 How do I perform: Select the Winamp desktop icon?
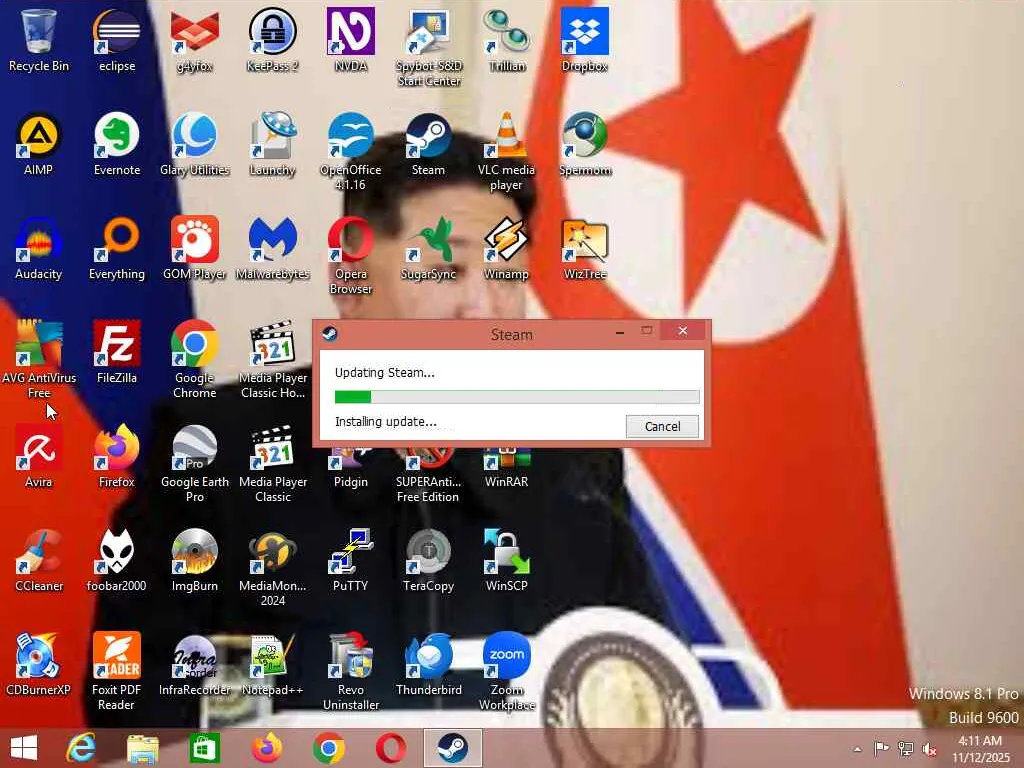pos(507,248)
